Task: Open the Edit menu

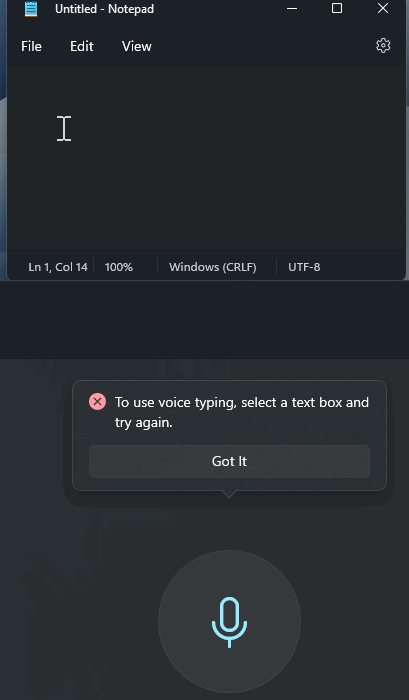Action: pyautogui.click(x=82, y=46)
